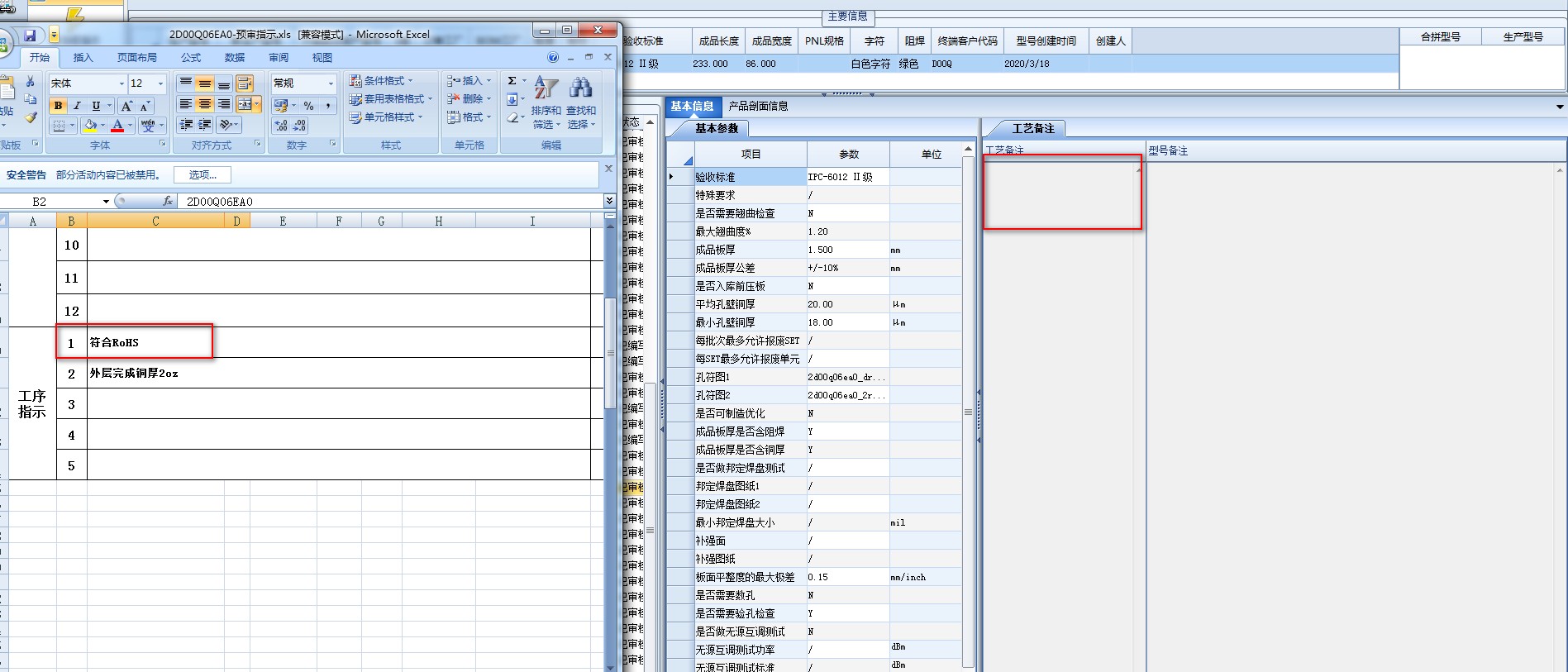
Task: Click the 选项... security warning button
Action: point(203,175)
